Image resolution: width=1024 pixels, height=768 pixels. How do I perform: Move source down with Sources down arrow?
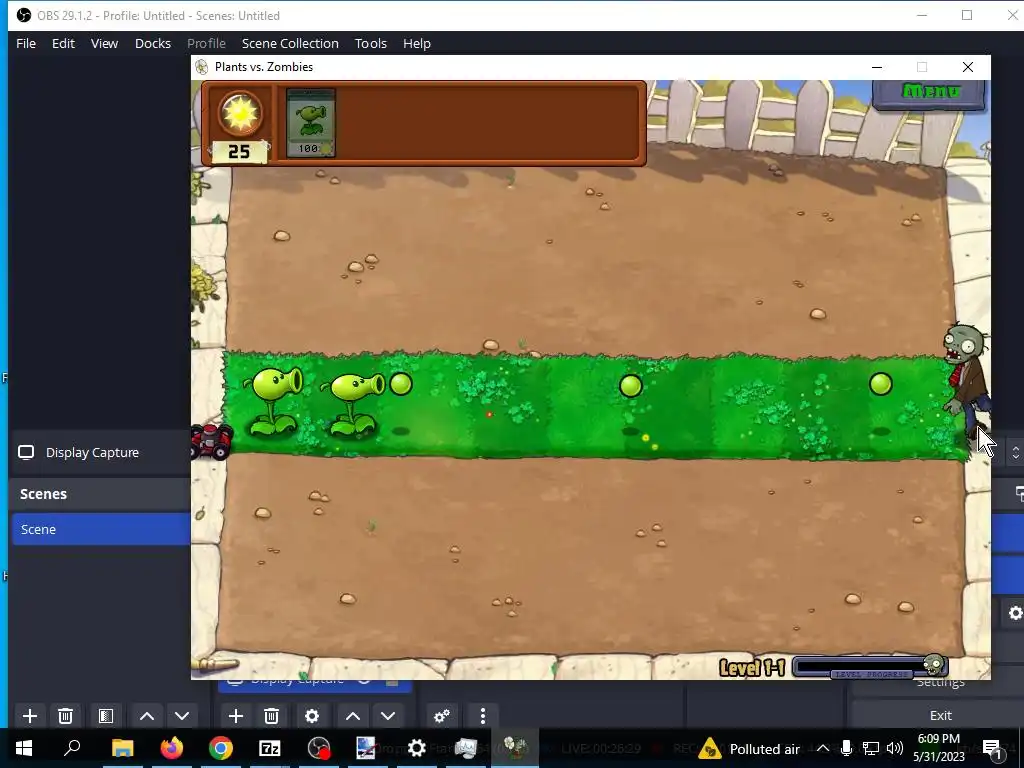coord(388,716)
